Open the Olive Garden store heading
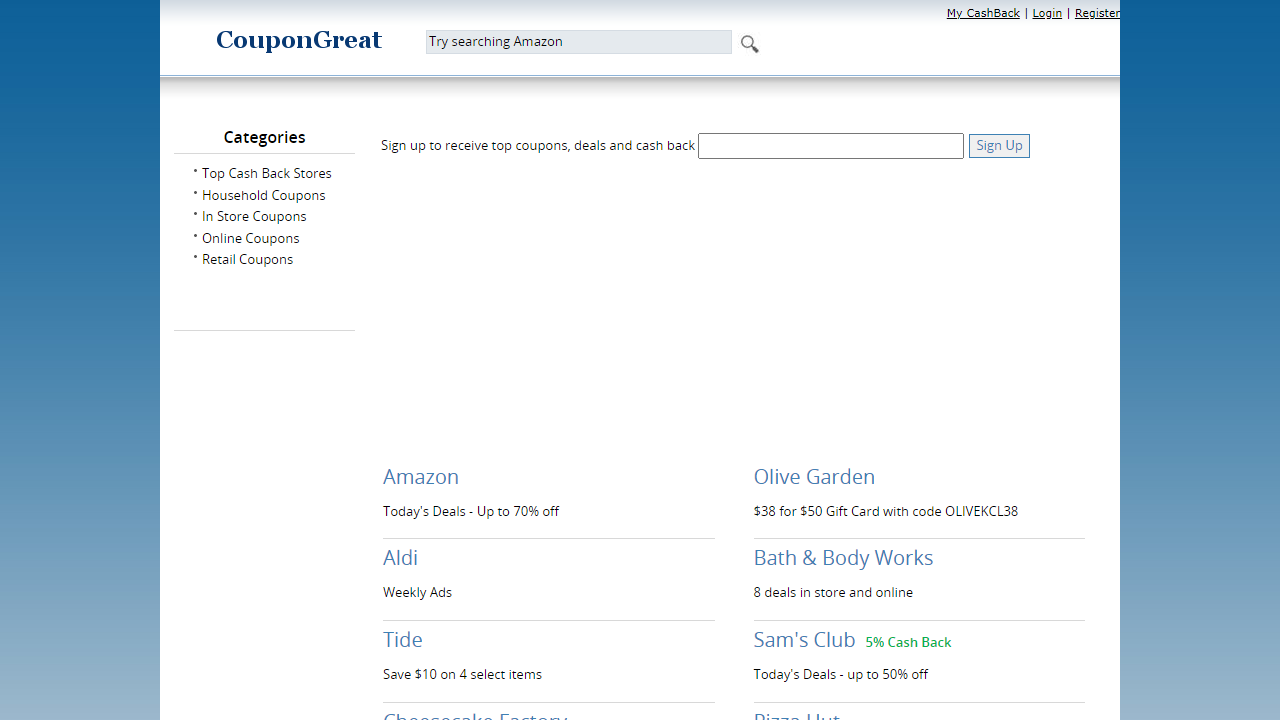1280x720 pixels. tap(814, 477)
